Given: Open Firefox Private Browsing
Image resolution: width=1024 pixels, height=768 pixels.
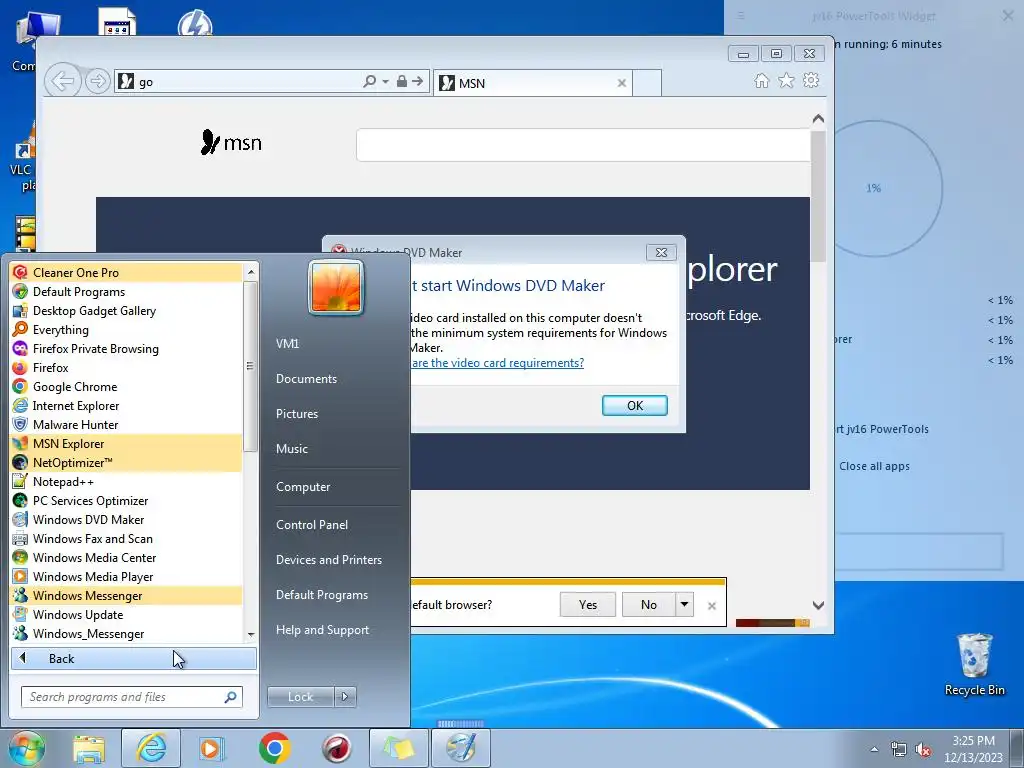Looking at the screenshot, I should point(126,348).
